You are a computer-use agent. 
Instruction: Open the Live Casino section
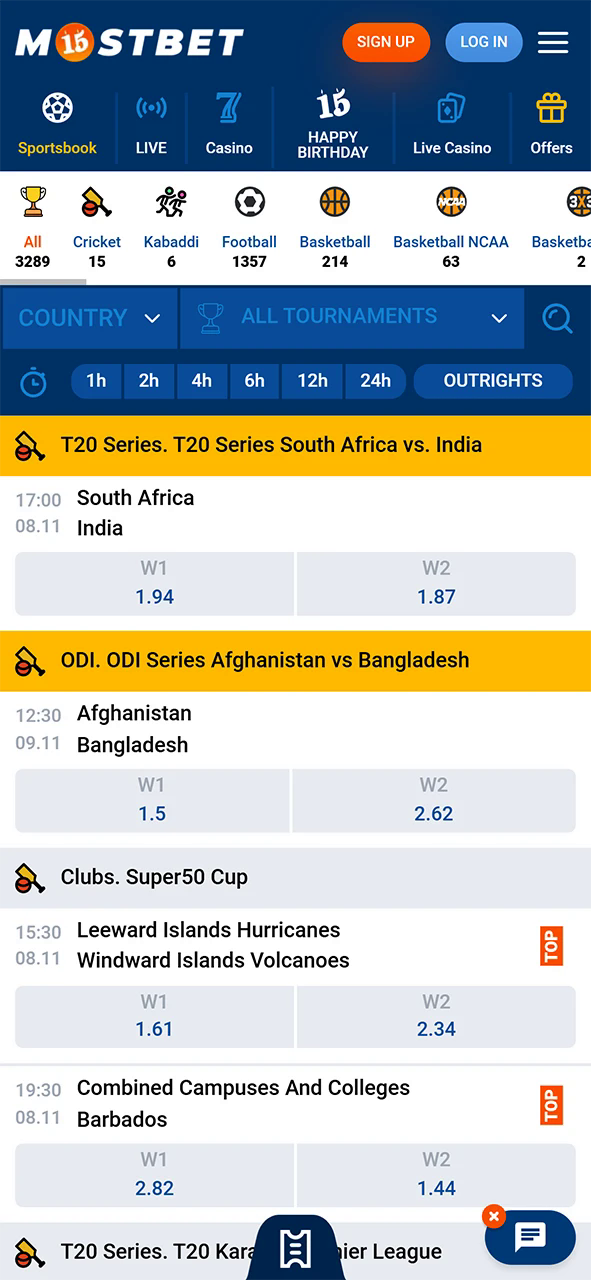click(451, 121)
